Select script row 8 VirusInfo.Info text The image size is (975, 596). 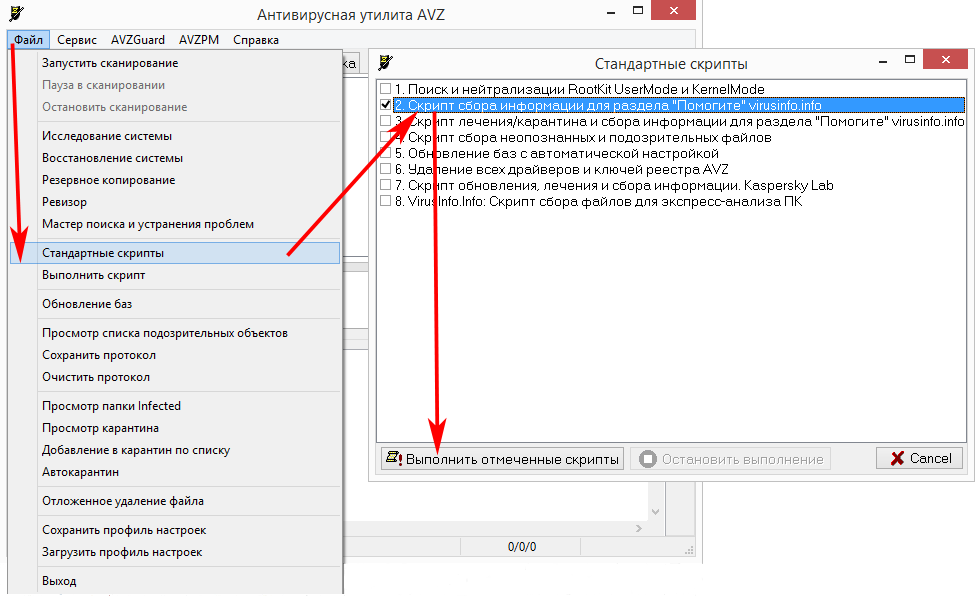(x=598, y=202)
